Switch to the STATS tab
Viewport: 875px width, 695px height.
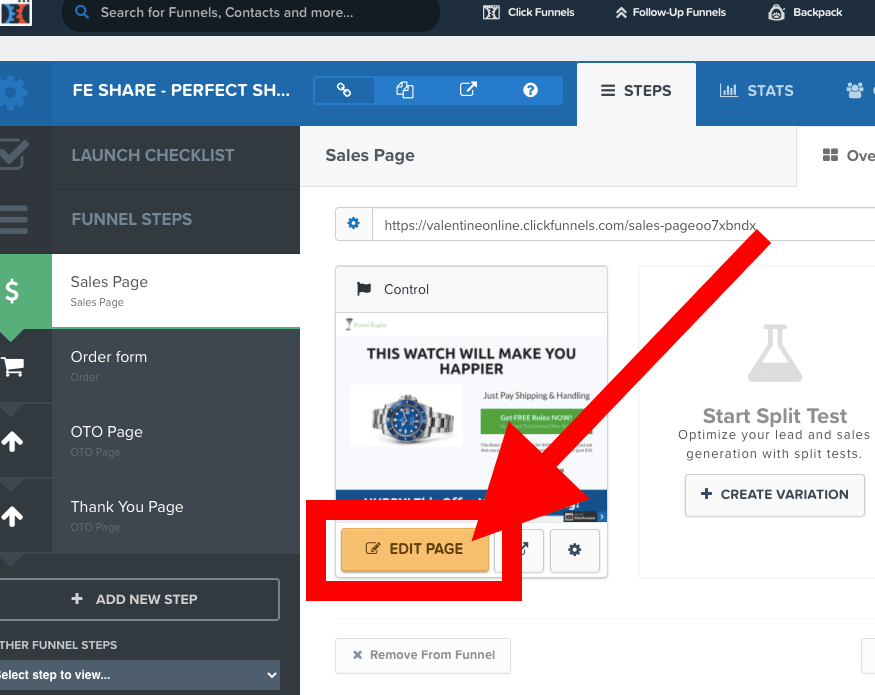(756, 90)
